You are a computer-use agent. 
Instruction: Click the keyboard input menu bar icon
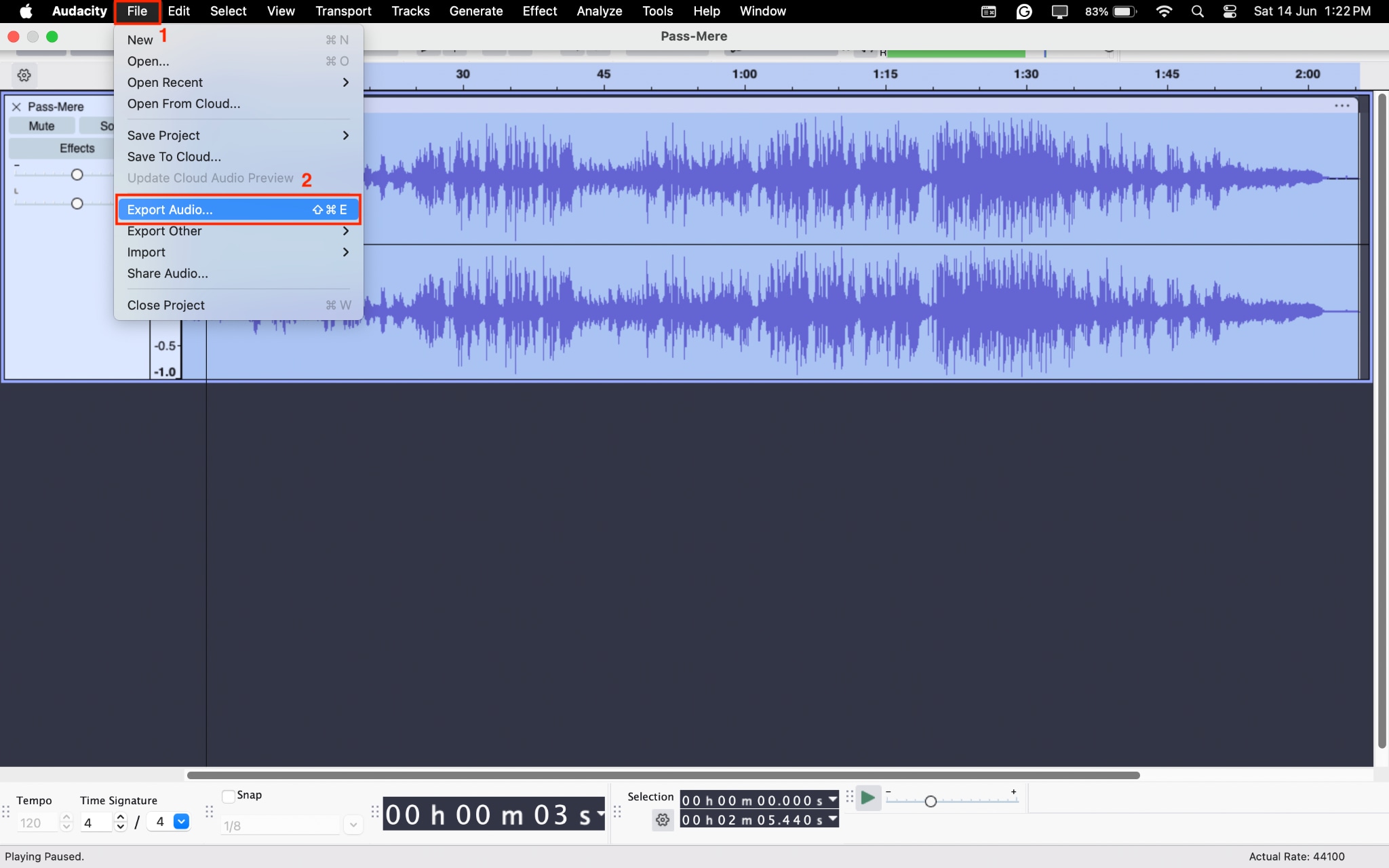(989, 11)
